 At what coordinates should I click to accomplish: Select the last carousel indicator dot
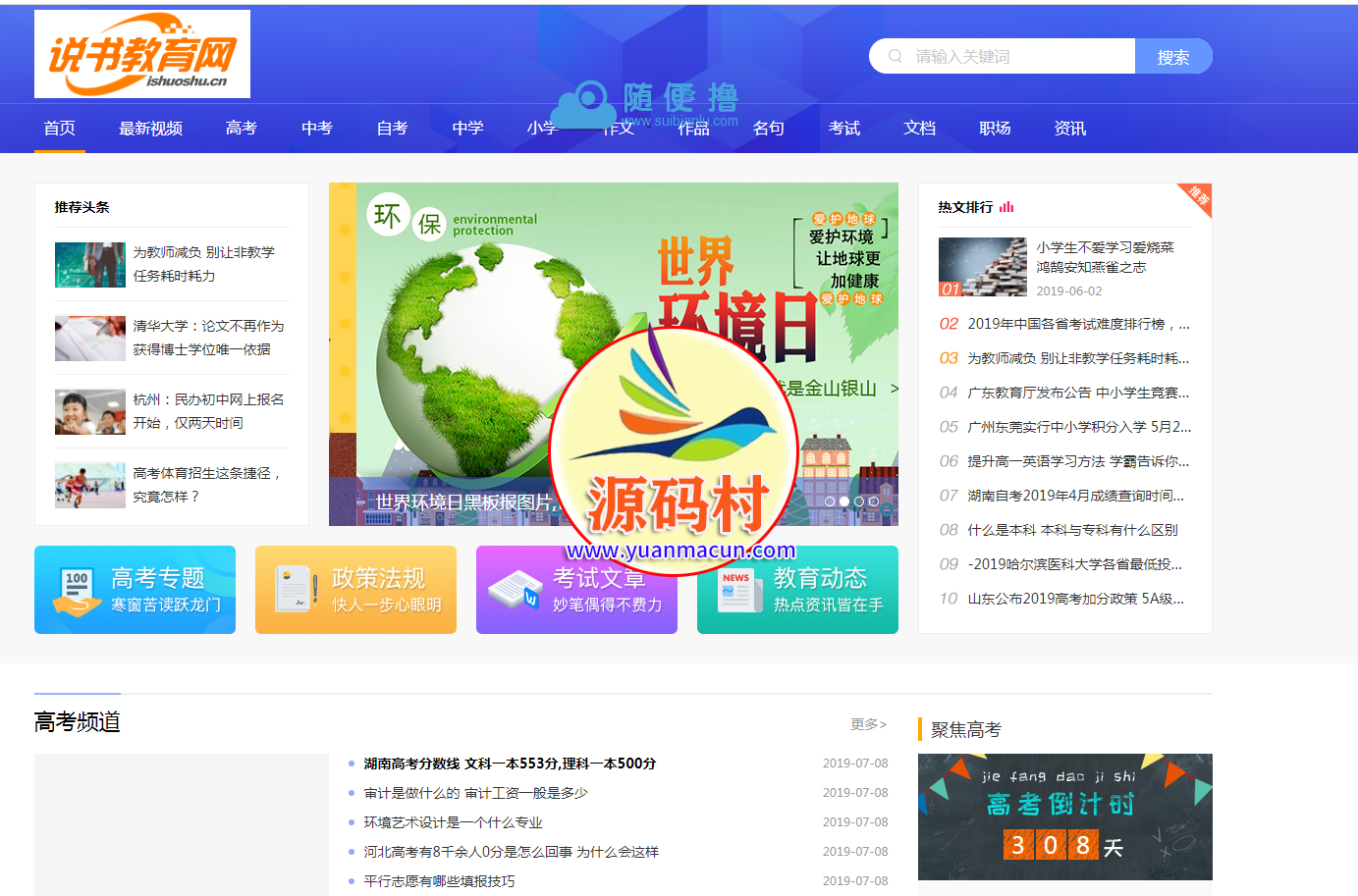[x=874, y=501]
